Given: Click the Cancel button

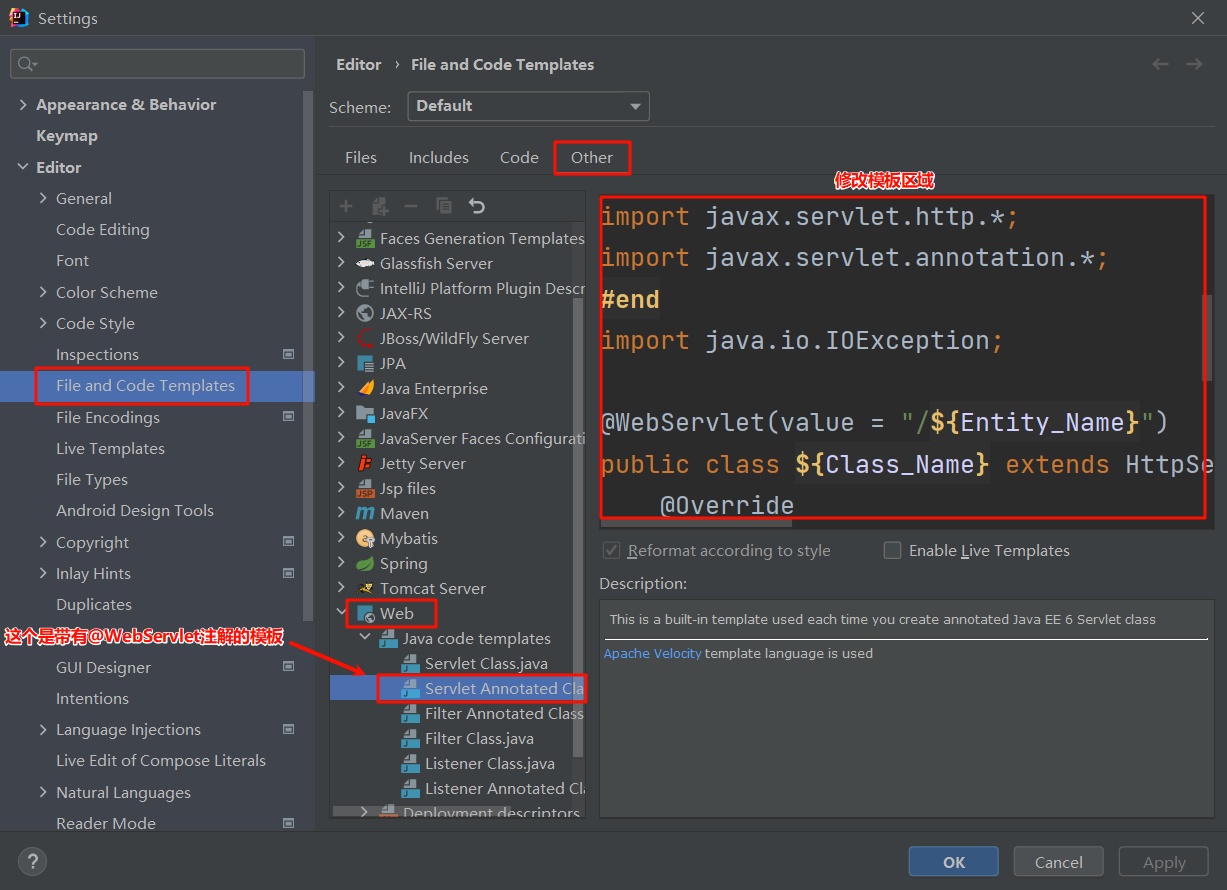Looking at the screenshot, I should (1059, 862).
